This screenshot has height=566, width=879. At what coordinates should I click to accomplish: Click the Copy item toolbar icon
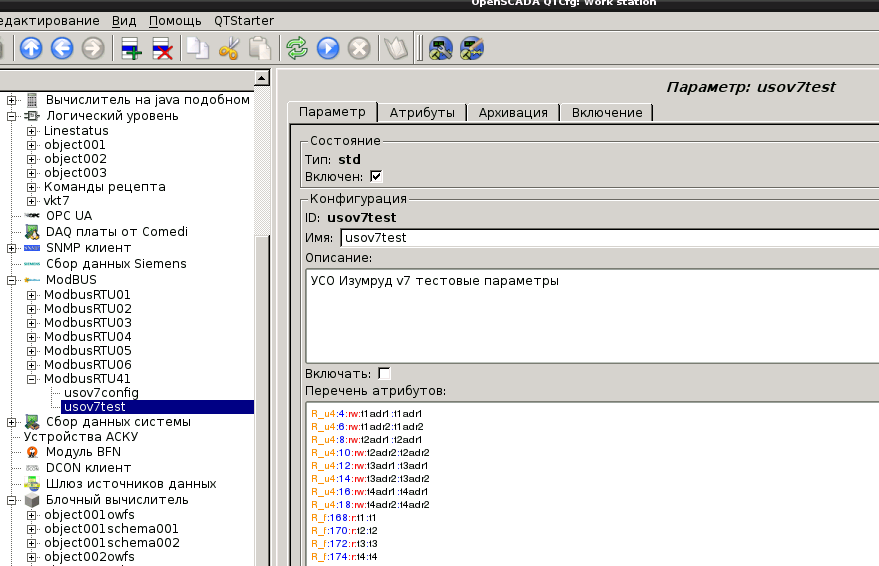[x=198, y=48]
